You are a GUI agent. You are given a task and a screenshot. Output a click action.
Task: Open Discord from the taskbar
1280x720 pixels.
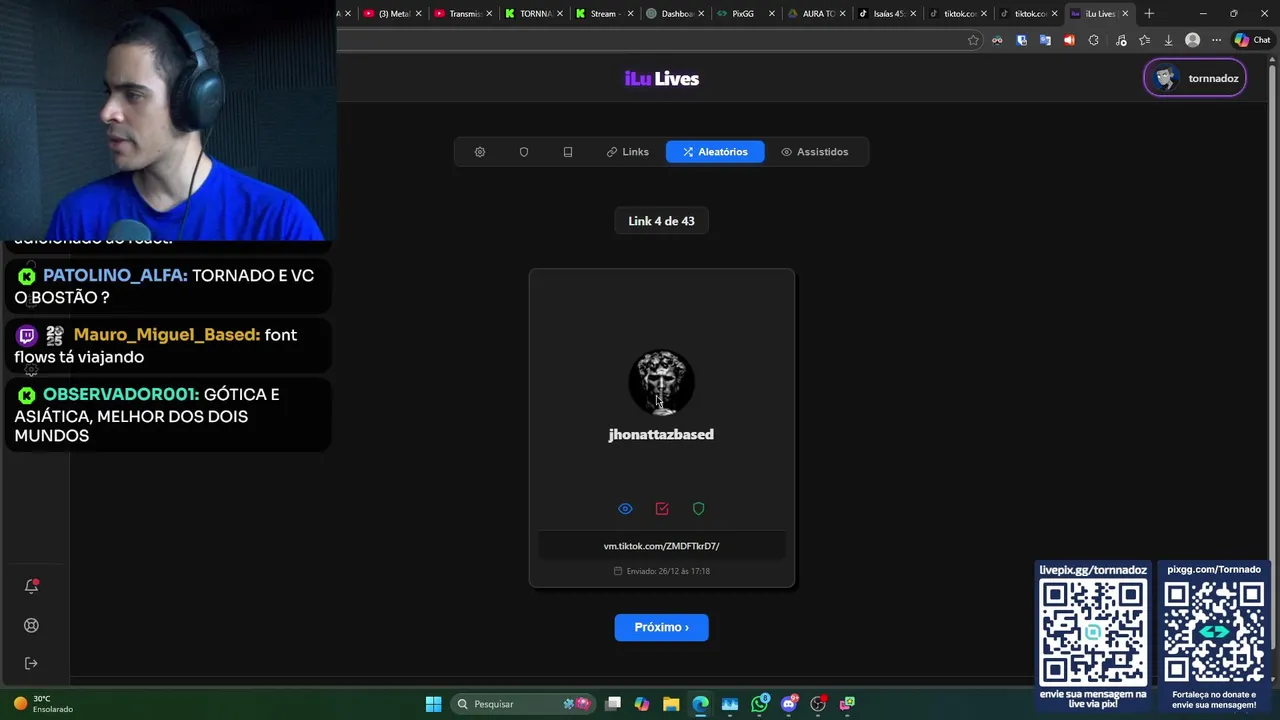tap(789, 704)
